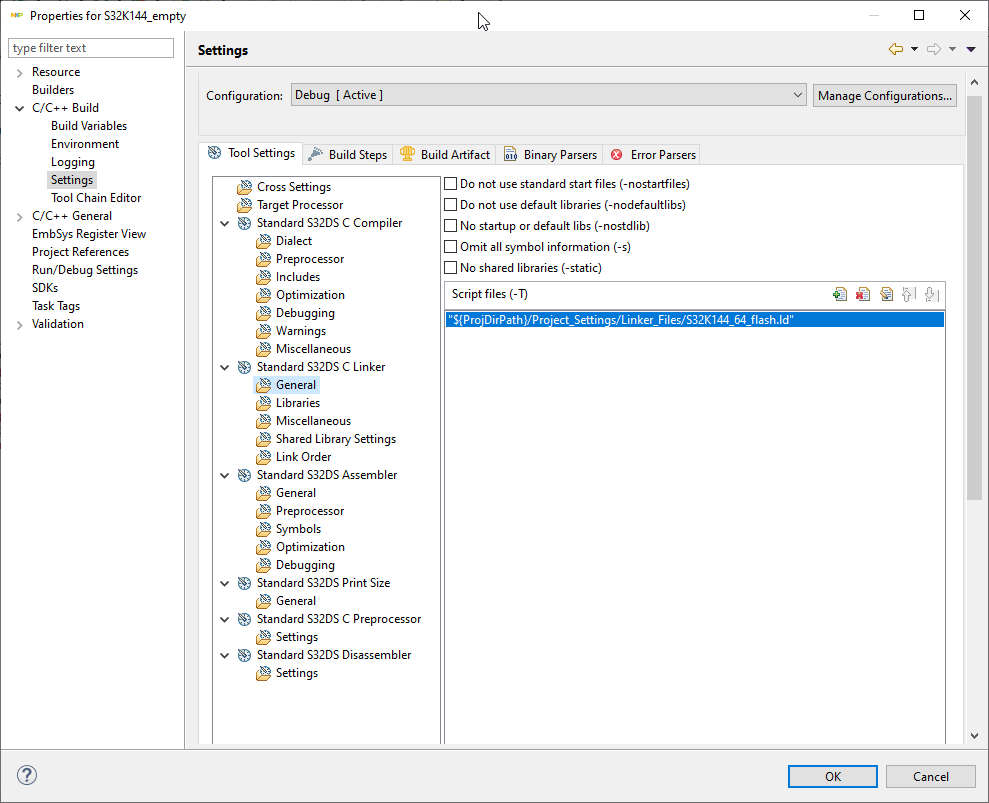The height and width of the screenshot is (803, 989).
Task: Select Standard S32DS Print Size tool
Action: click(x=323, y=583)
